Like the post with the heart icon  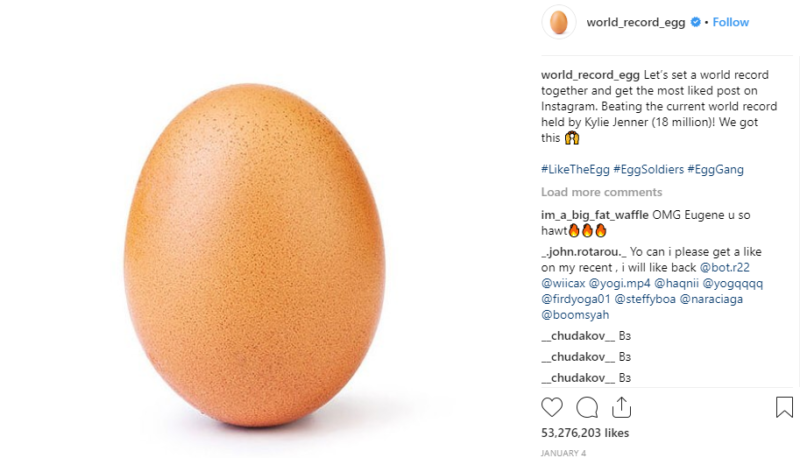pos(552,407)
